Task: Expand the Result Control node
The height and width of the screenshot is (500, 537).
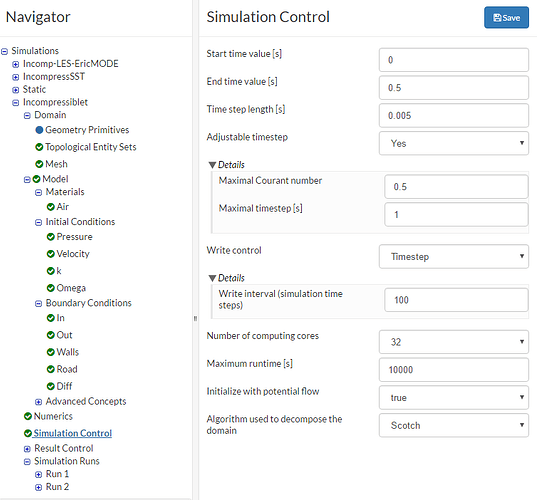Action: 27,449
